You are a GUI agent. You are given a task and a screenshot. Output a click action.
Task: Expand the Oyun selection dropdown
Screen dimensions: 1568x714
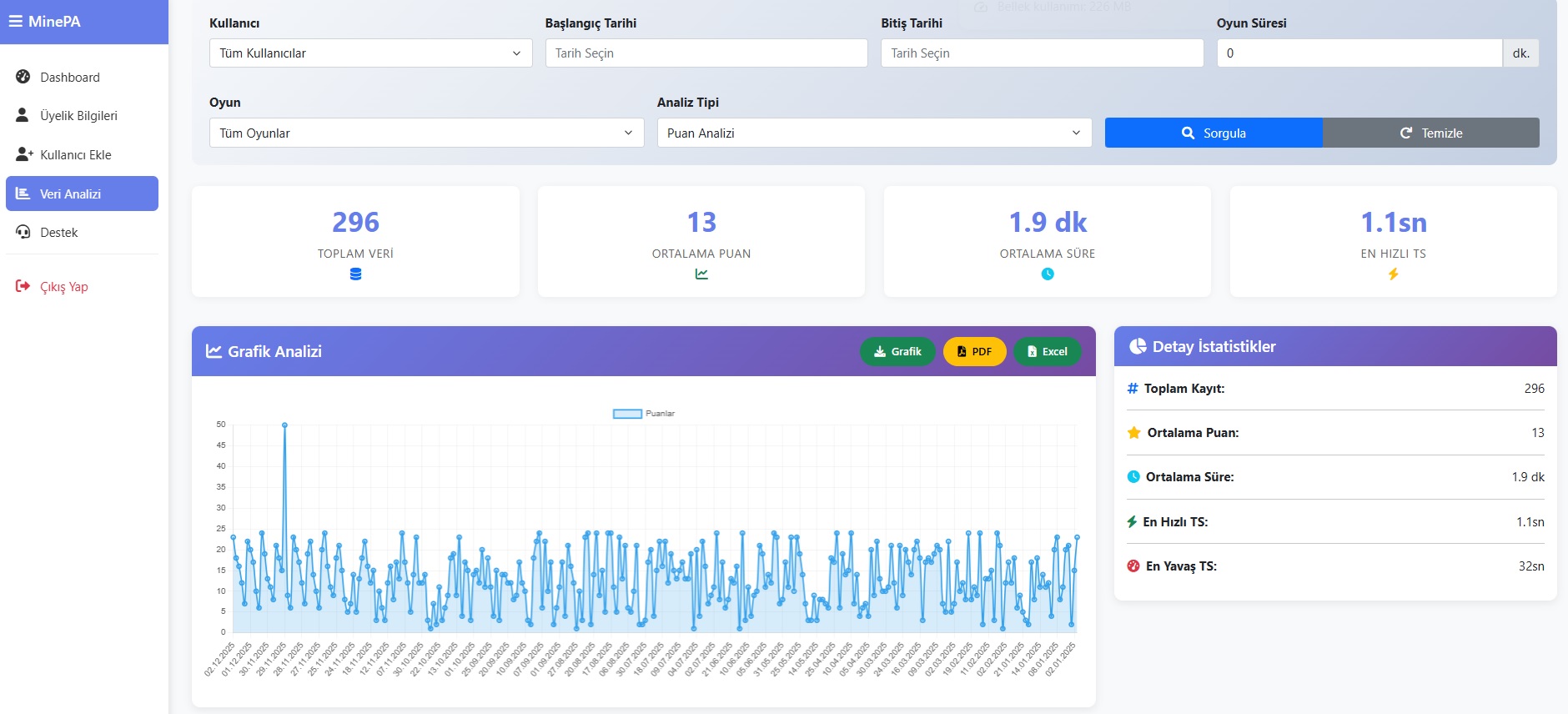pyautogui.click(x=426, y=133)
